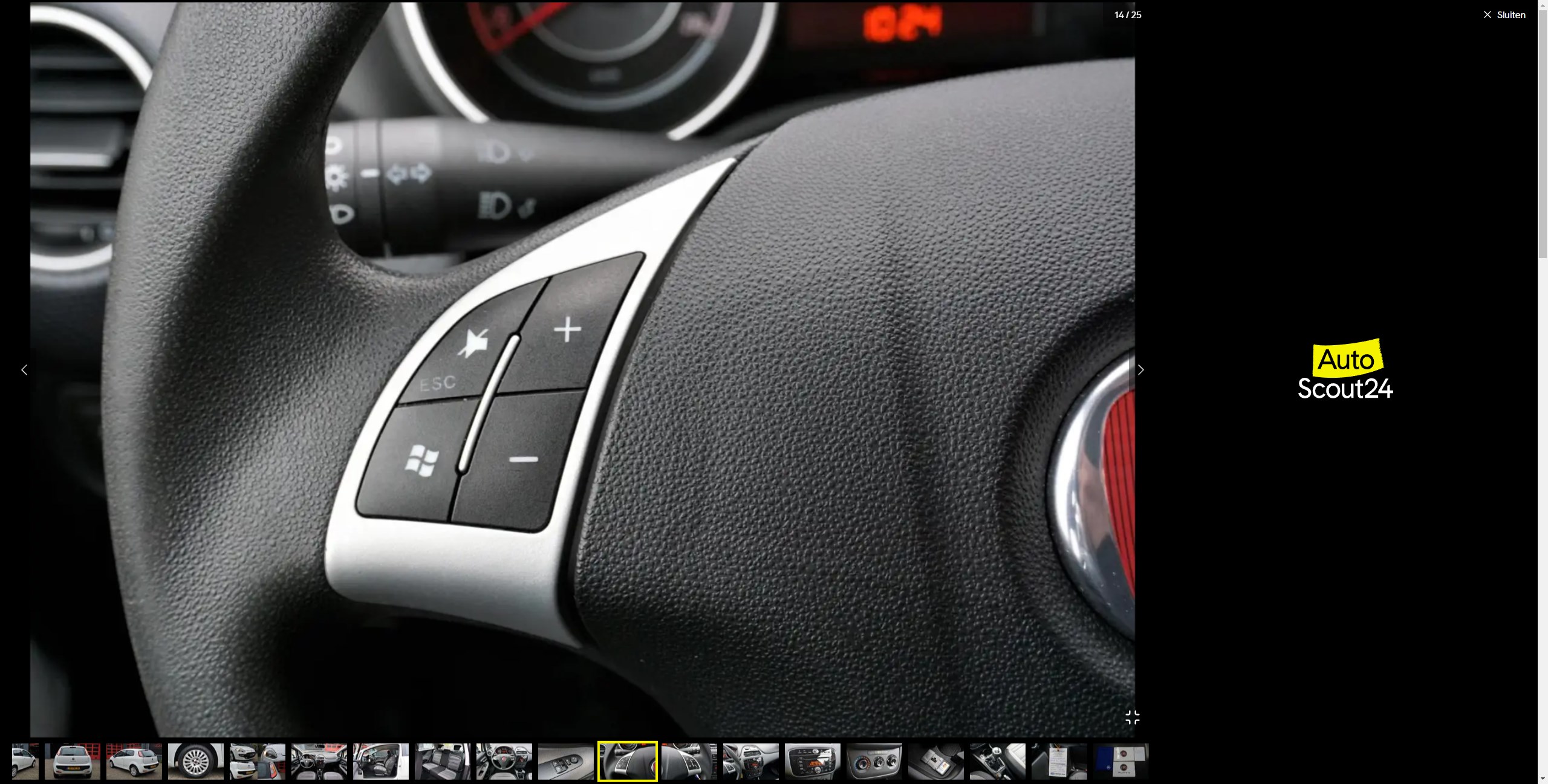Exit fullscreen using the collapse icon
1548x784 pixels.
click(1132, 718)
